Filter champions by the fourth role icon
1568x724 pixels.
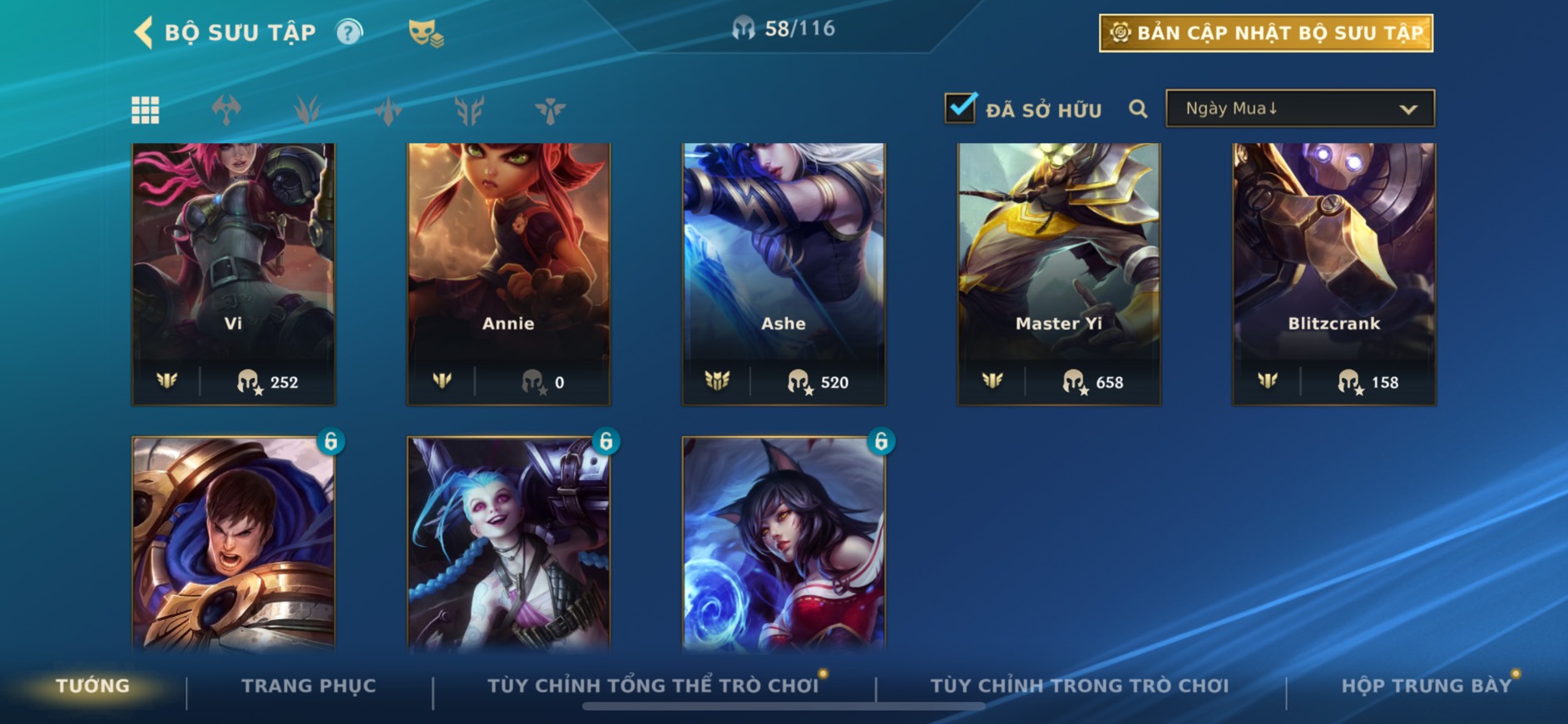pos(469,110)
